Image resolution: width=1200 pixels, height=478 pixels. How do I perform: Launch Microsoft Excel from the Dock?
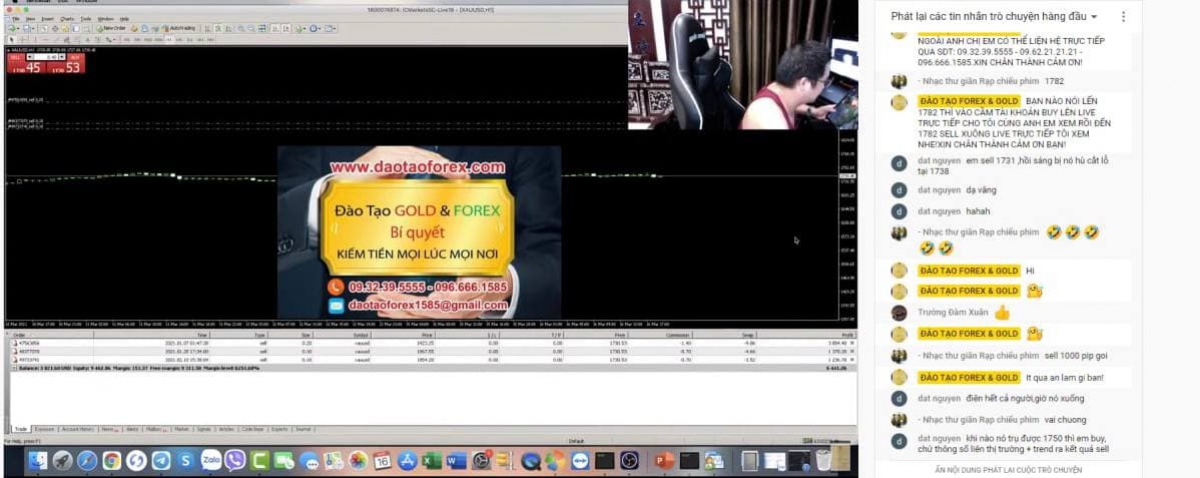coord(432,461)
